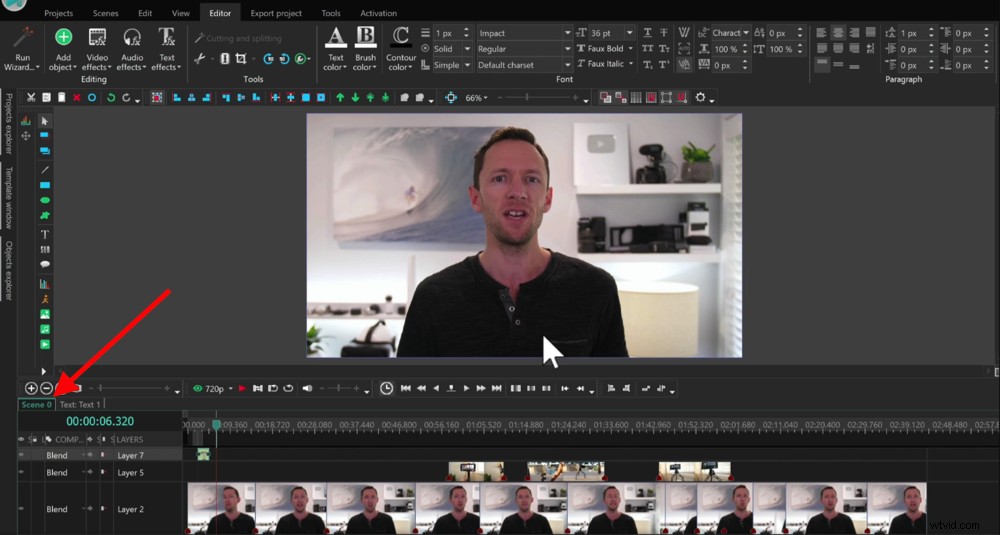
Task: Toggle subscript text formatting
Action: tap(647, 64)
